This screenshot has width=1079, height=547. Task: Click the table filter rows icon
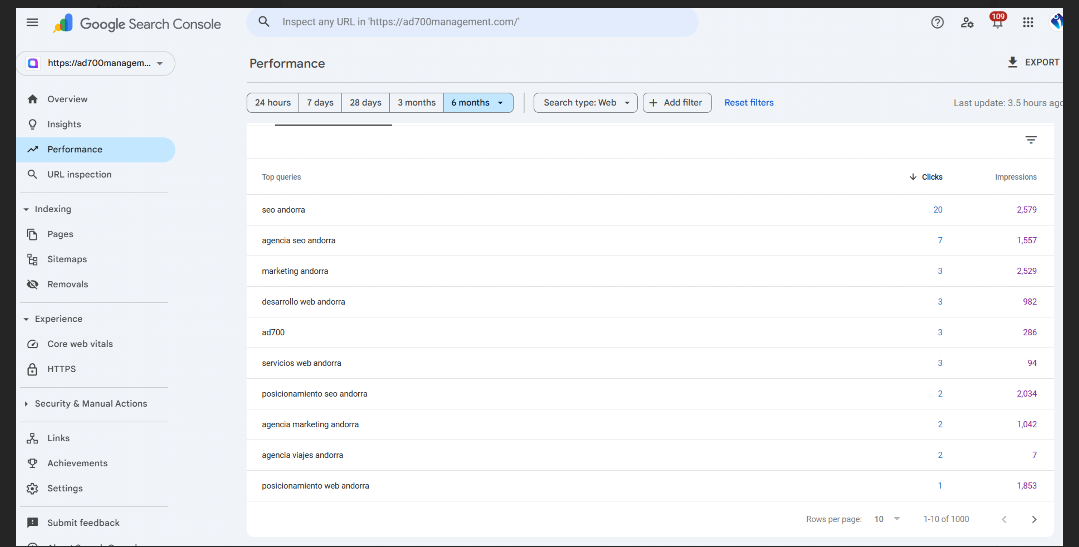[x=1031, y=140]
